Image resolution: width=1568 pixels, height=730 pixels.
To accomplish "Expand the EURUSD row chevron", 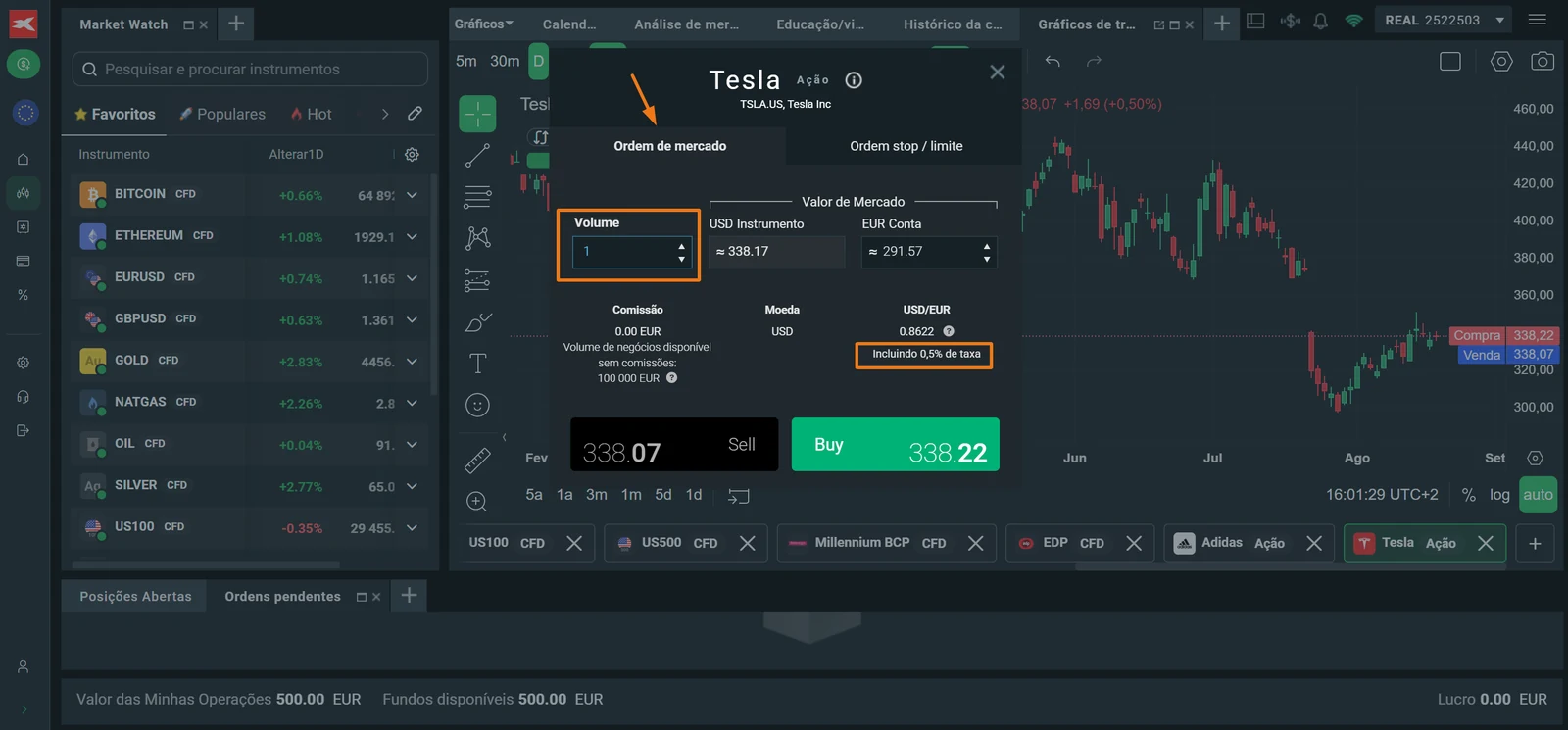I will 412,278.
